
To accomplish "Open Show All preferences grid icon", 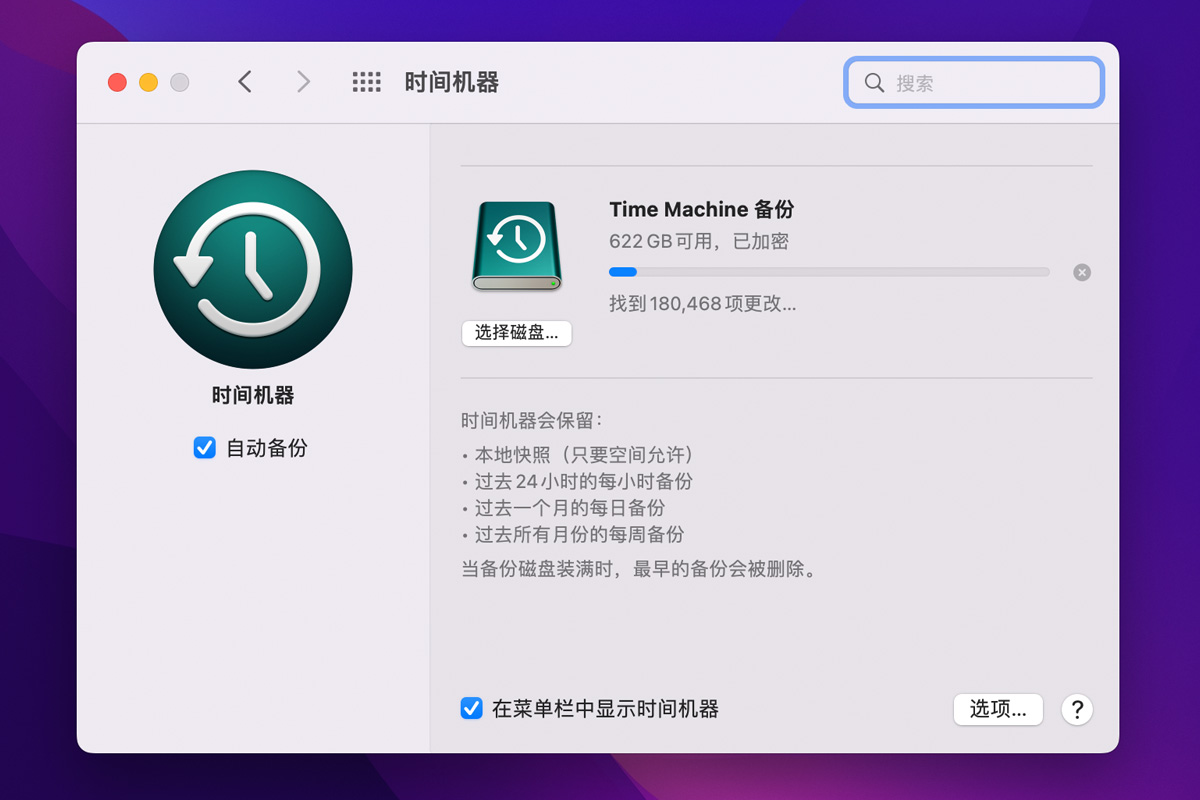I will [367, 83].
